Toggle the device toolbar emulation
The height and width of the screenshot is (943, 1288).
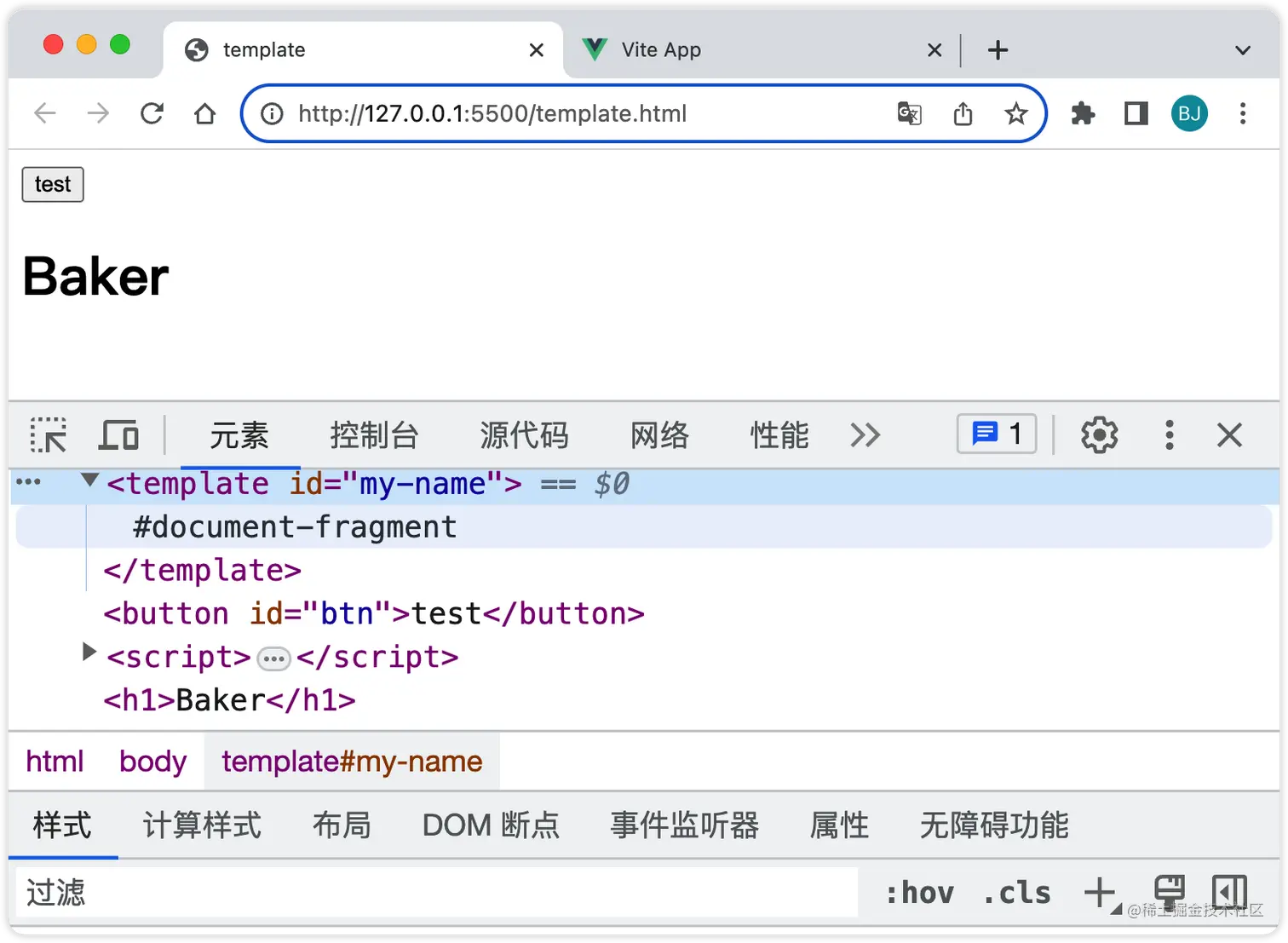[x=118, y=435]
